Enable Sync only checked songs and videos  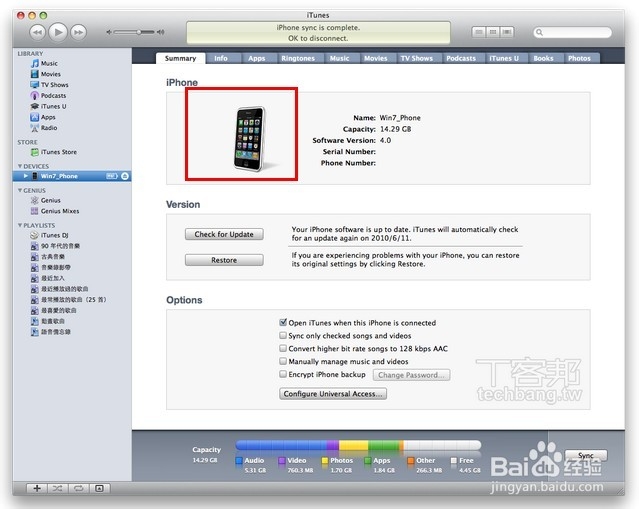(283, 335)
